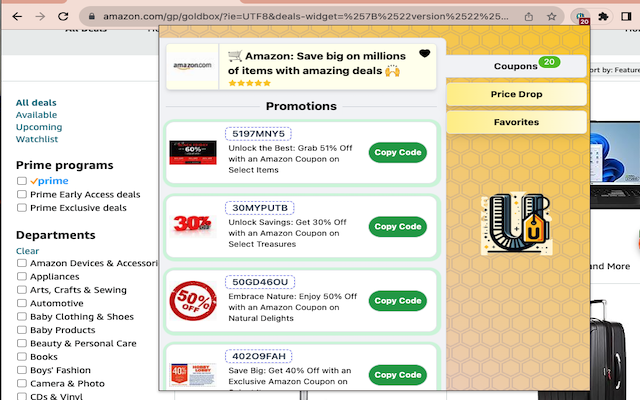This screenshot has width=640, height=400.
Task: Click the Amazon Save big title text
Action: (317, 63)
